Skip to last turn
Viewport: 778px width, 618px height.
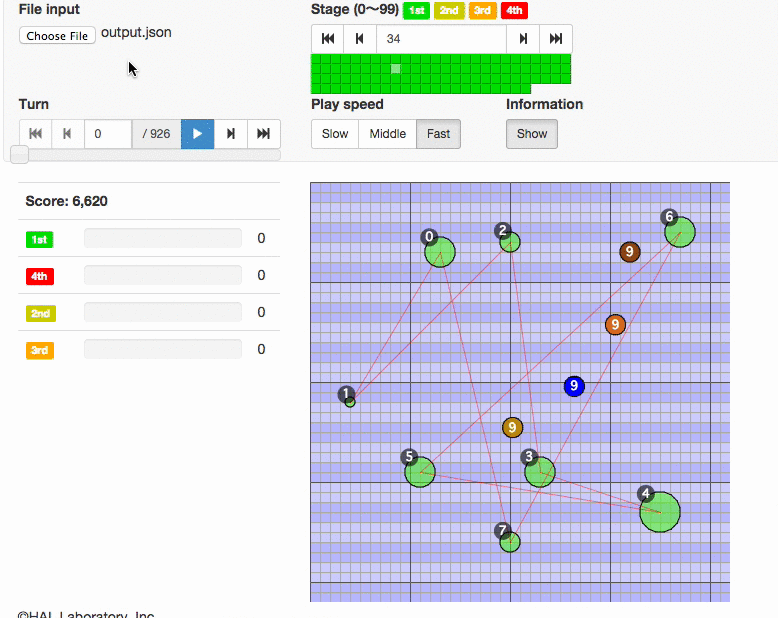pyautogui.click(x=264, y=134)
